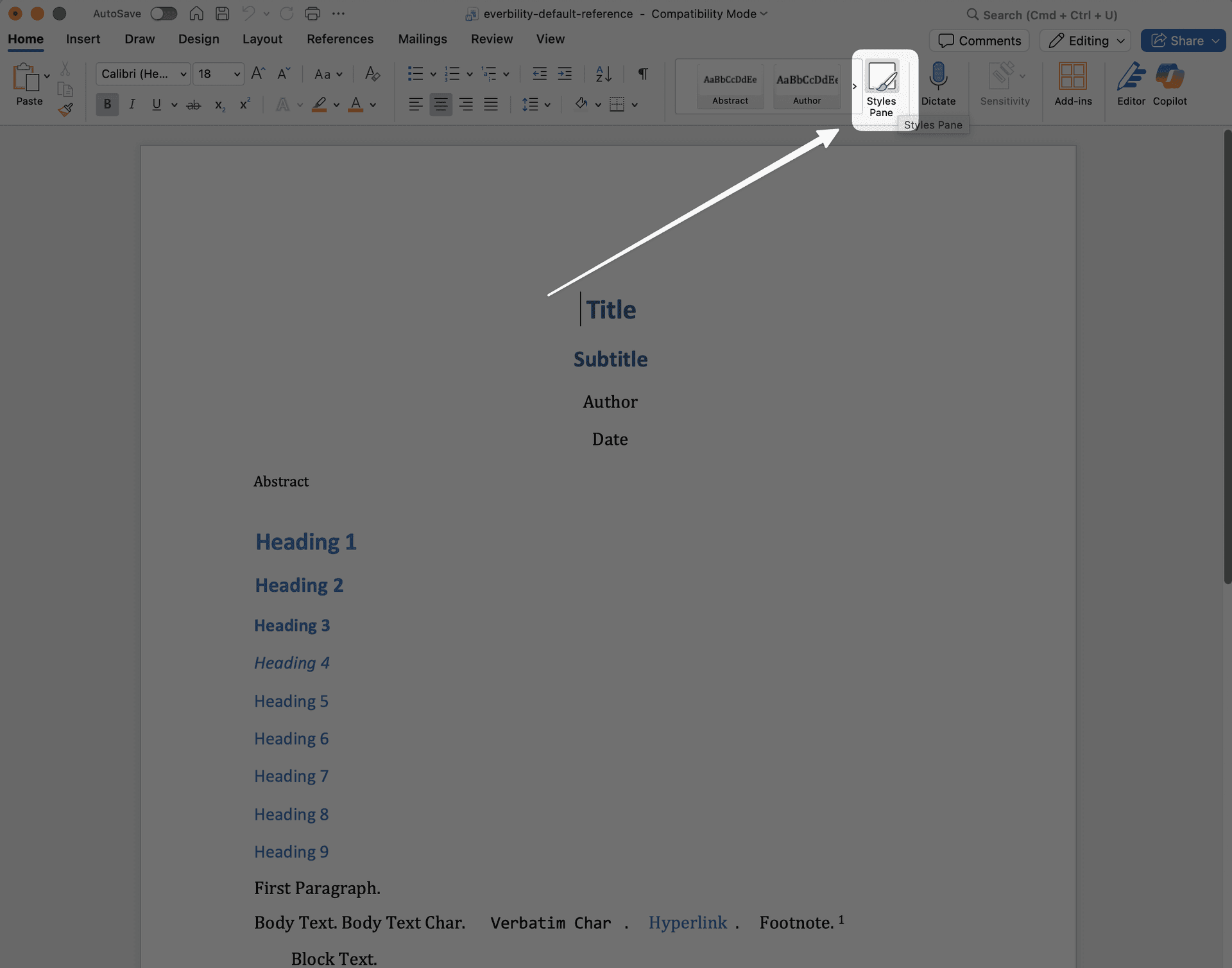Clear all formatting
The width and height of the screenshot is (1232, 968).
point(372,73)
